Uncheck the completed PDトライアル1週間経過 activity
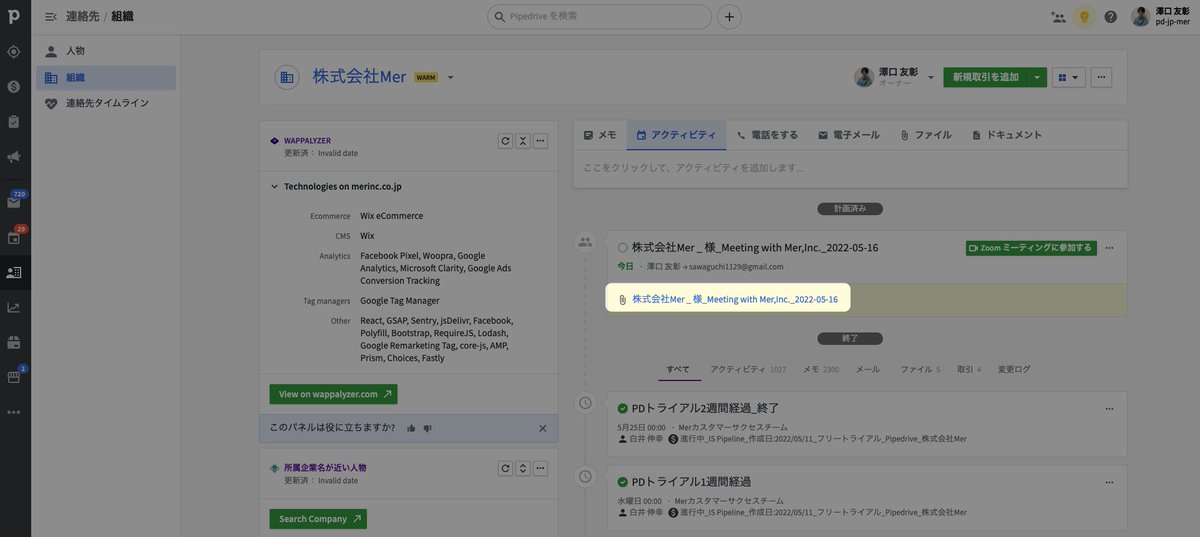1200x537 pixels. (623, 482)
